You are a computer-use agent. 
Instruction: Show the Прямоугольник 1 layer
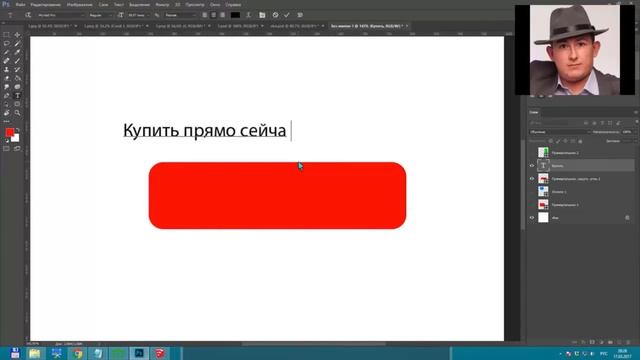point(532,205)
